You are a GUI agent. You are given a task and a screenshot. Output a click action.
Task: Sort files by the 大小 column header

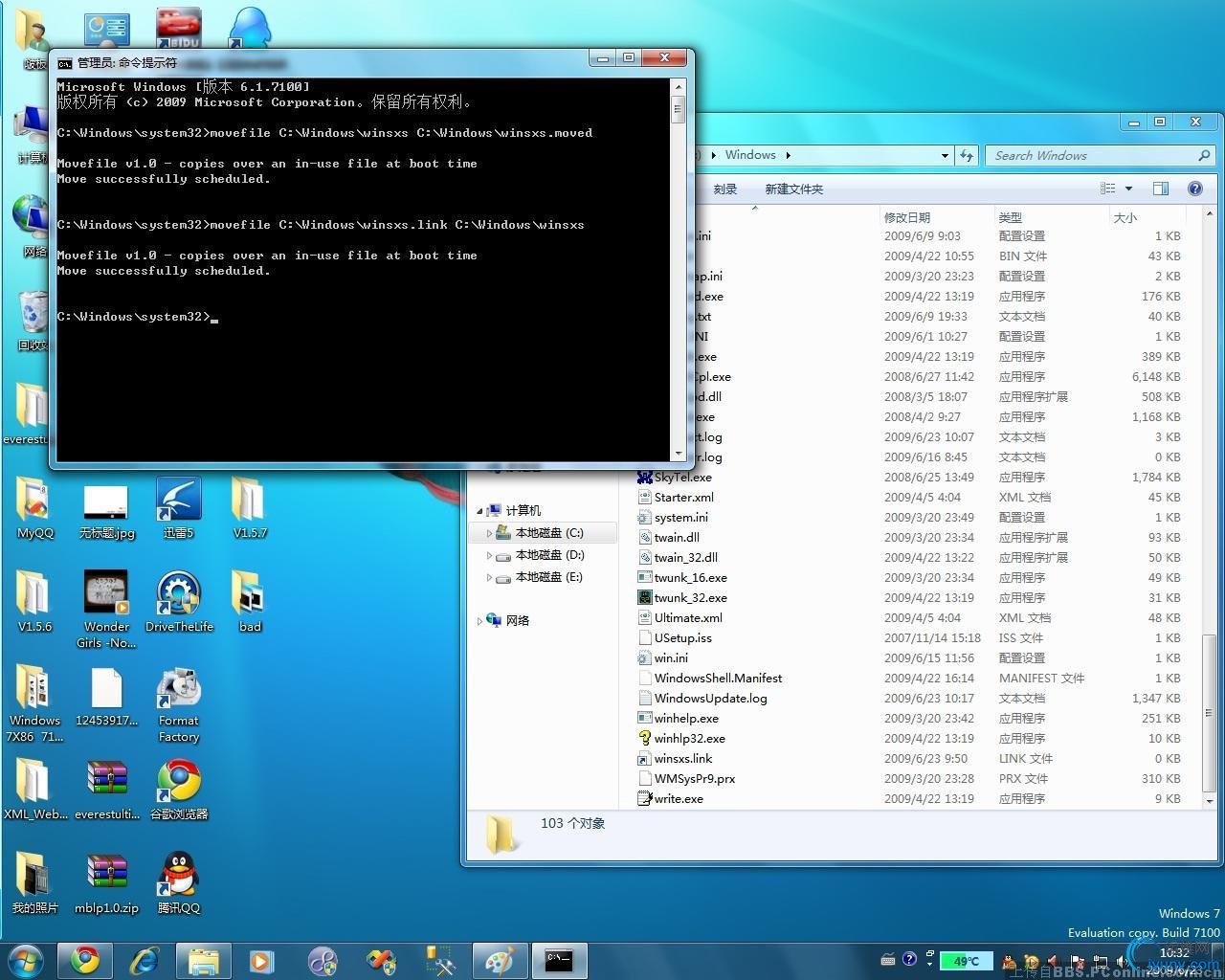pyautogui.click(x=1125, y=217)
